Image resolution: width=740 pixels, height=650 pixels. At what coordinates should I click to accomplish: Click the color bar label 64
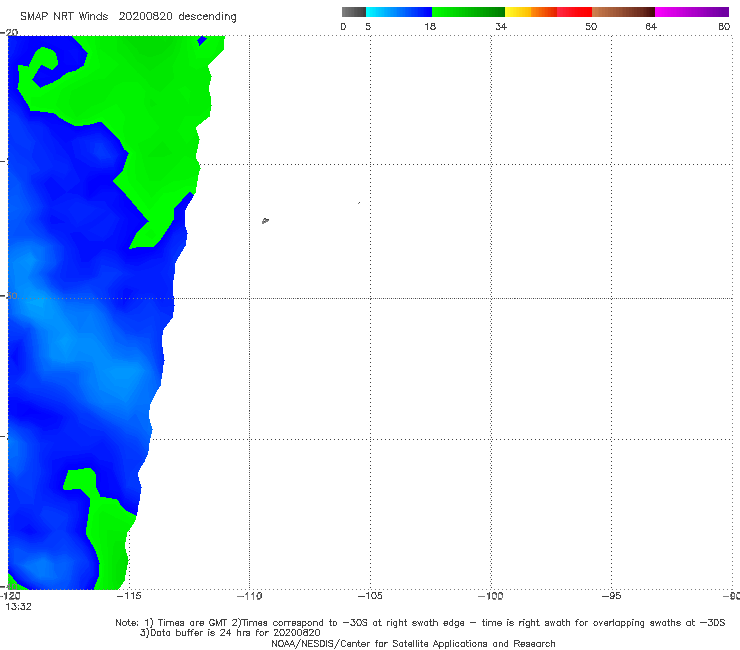coord(651,26)
